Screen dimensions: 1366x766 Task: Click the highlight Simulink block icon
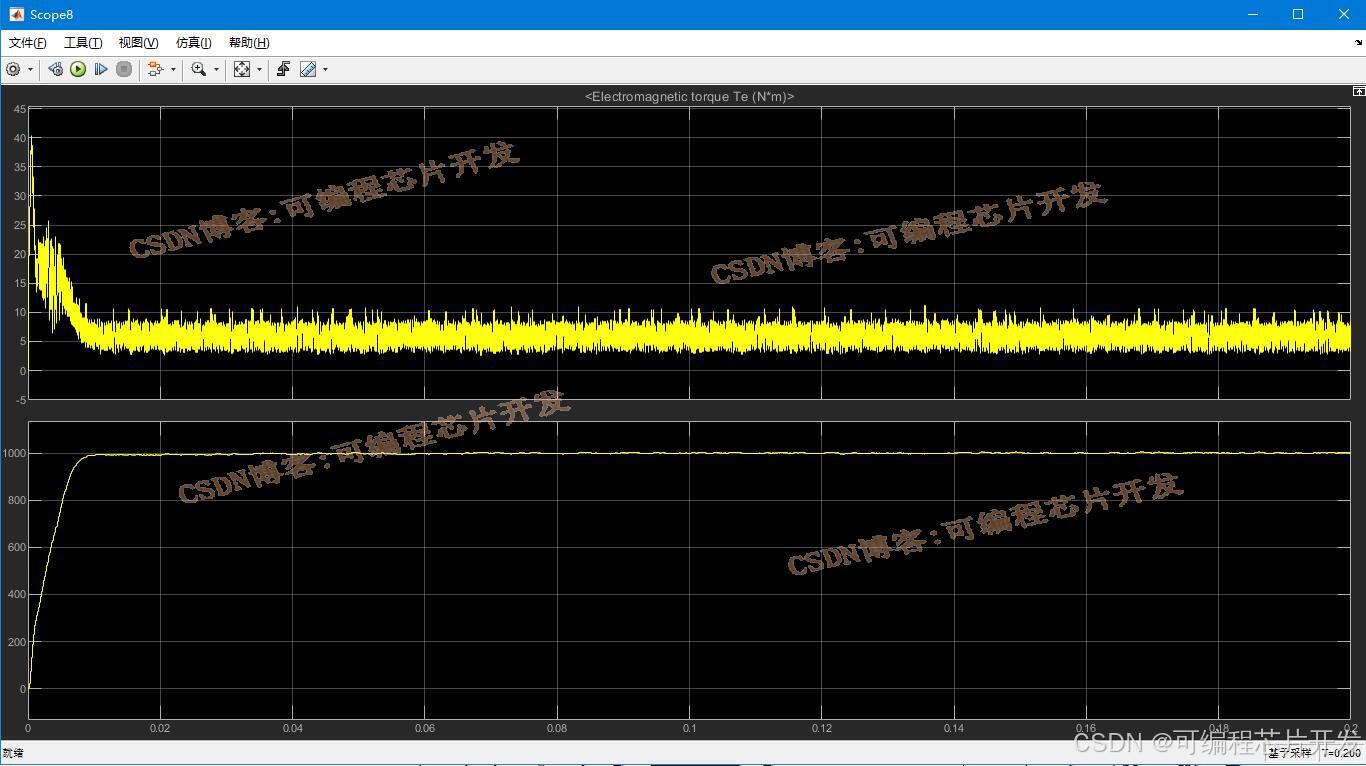155,69
